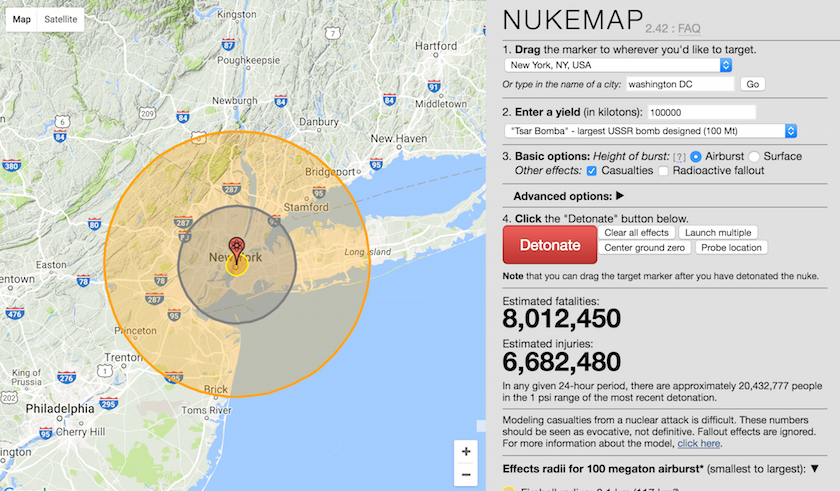Enable the Radioactive fallout checkbox

[x=664, y=171]
